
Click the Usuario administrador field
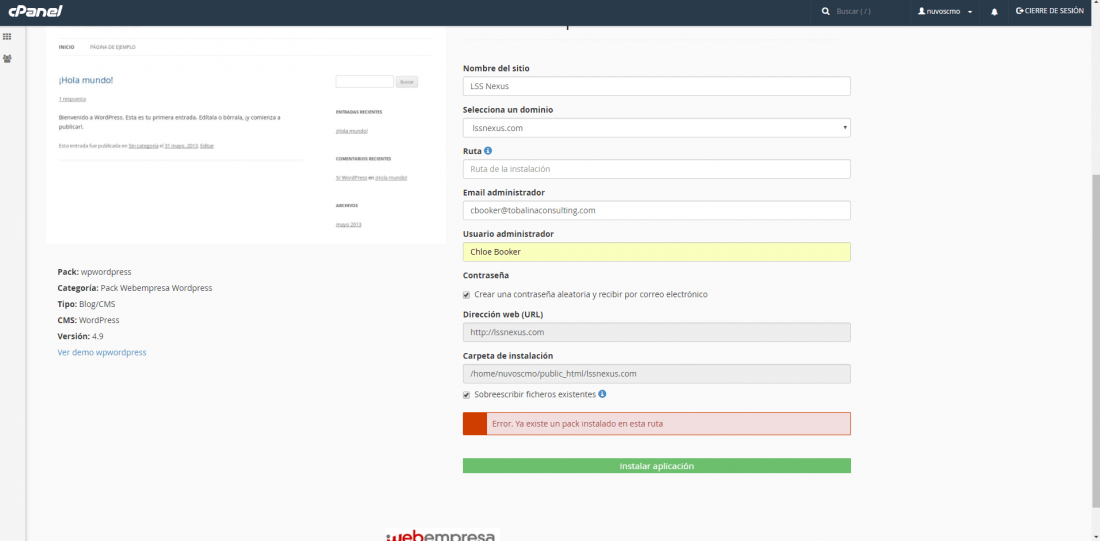coord(657,252)
